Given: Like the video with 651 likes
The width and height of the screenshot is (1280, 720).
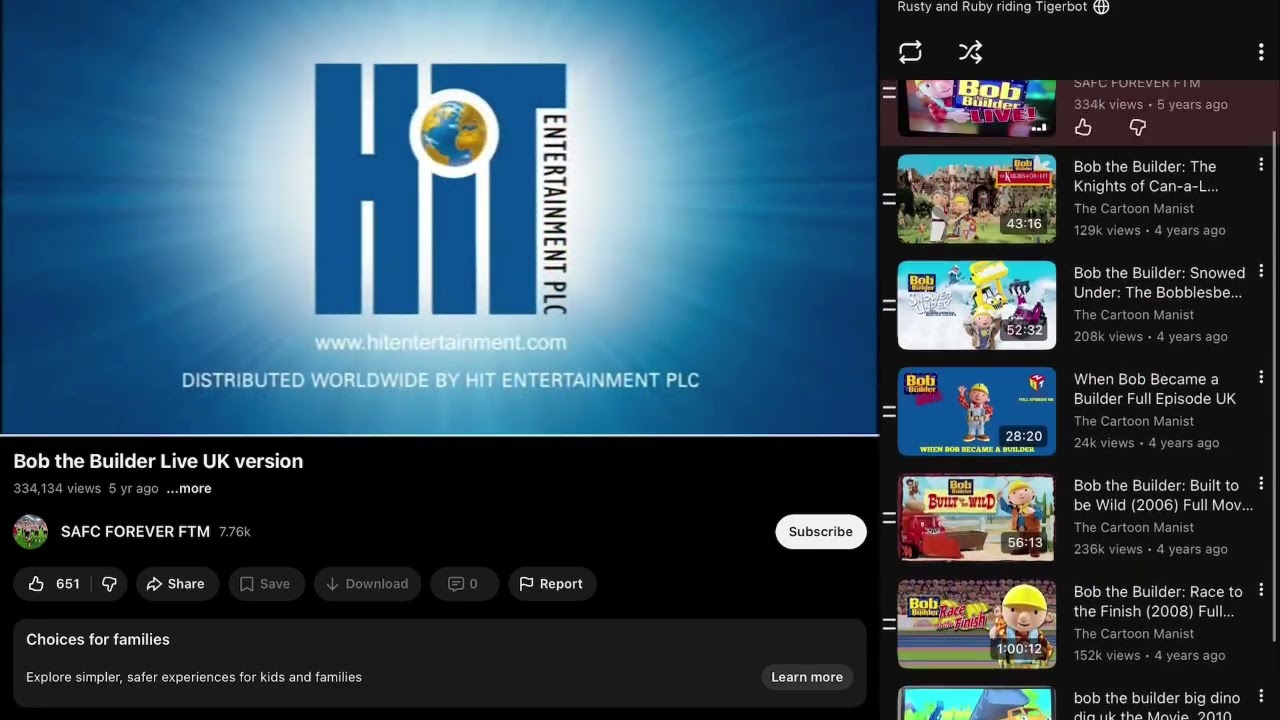Looking at the screenshot, I should (53, 584).
